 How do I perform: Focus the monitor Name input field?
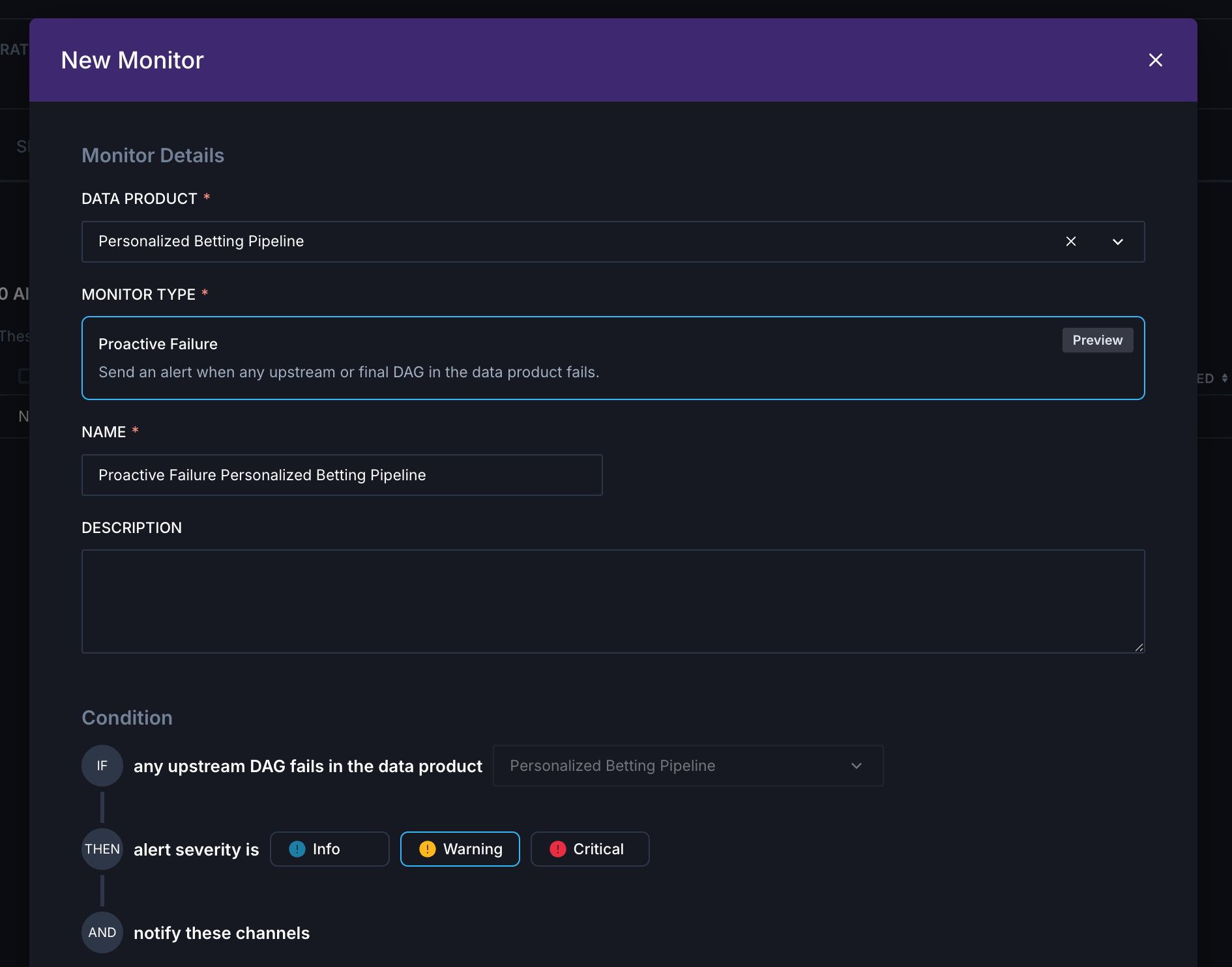pyautogui.click(x=342, y=475)
